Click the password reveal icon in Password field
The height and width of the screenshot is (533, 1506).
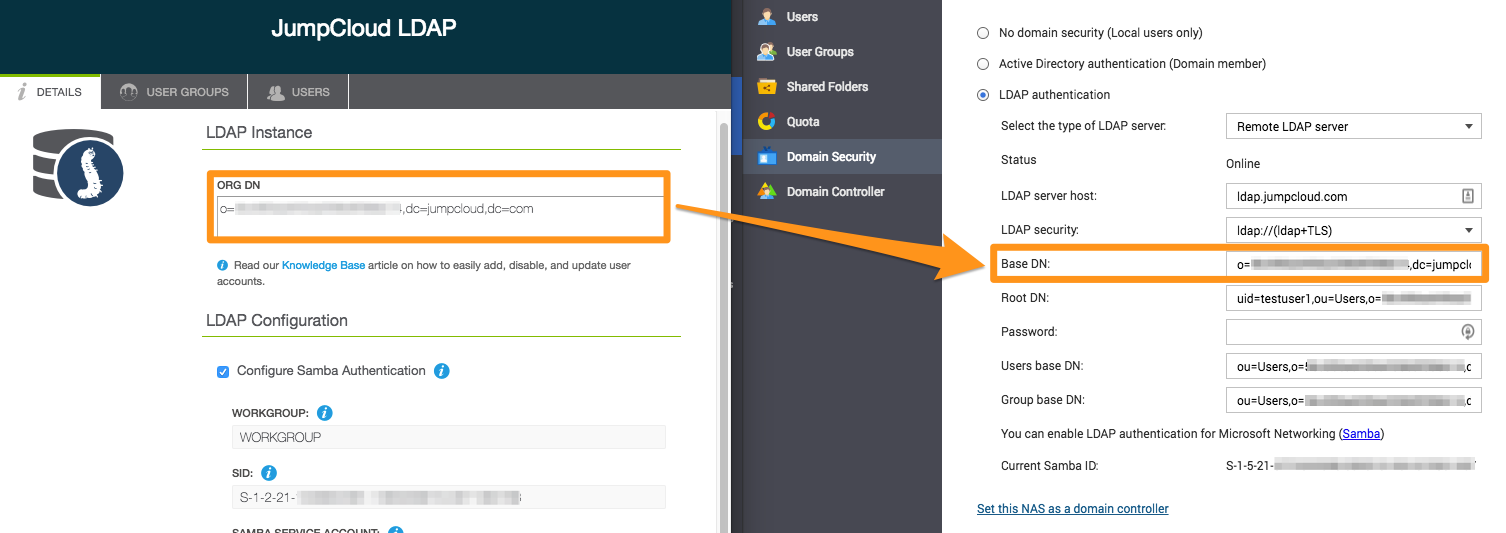pos(1468,332)
